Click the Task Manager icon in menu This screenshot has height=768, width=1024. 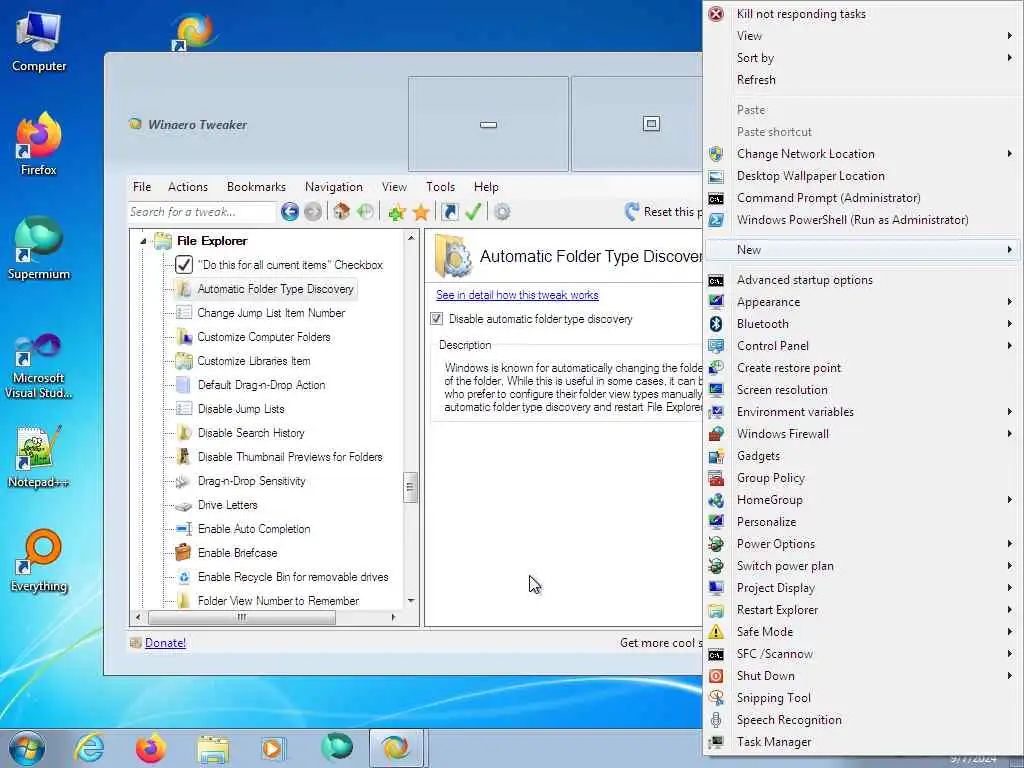(716, 742)
